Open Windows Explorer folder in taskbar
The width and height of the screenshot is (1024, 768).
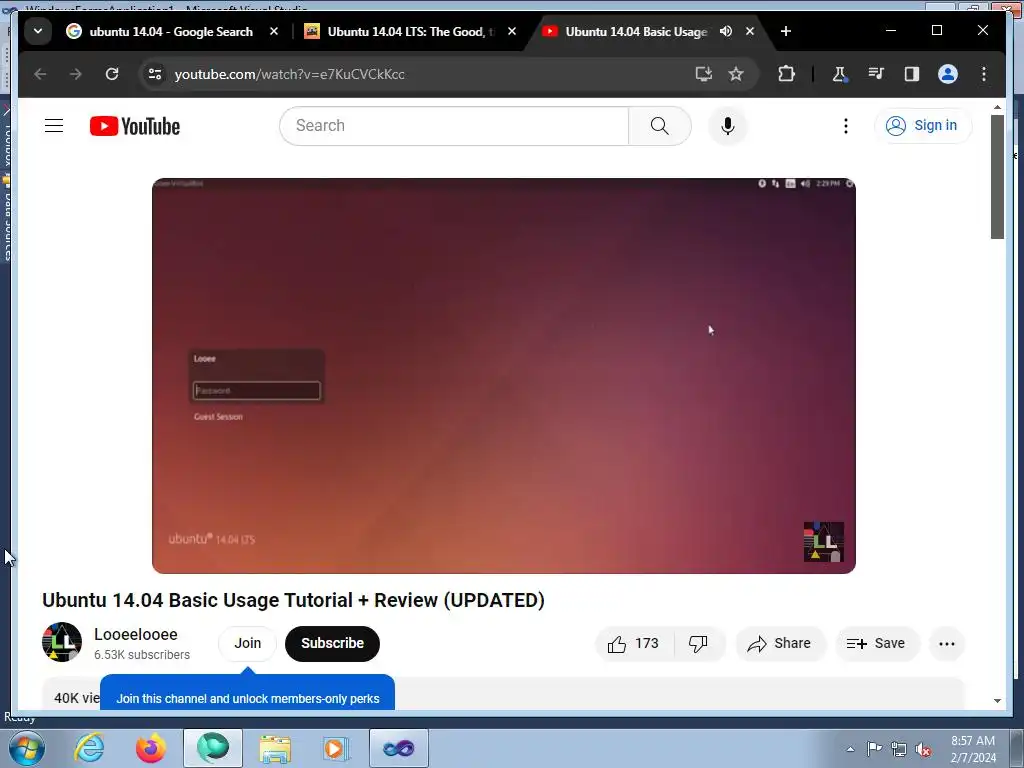tap(275, 748)
